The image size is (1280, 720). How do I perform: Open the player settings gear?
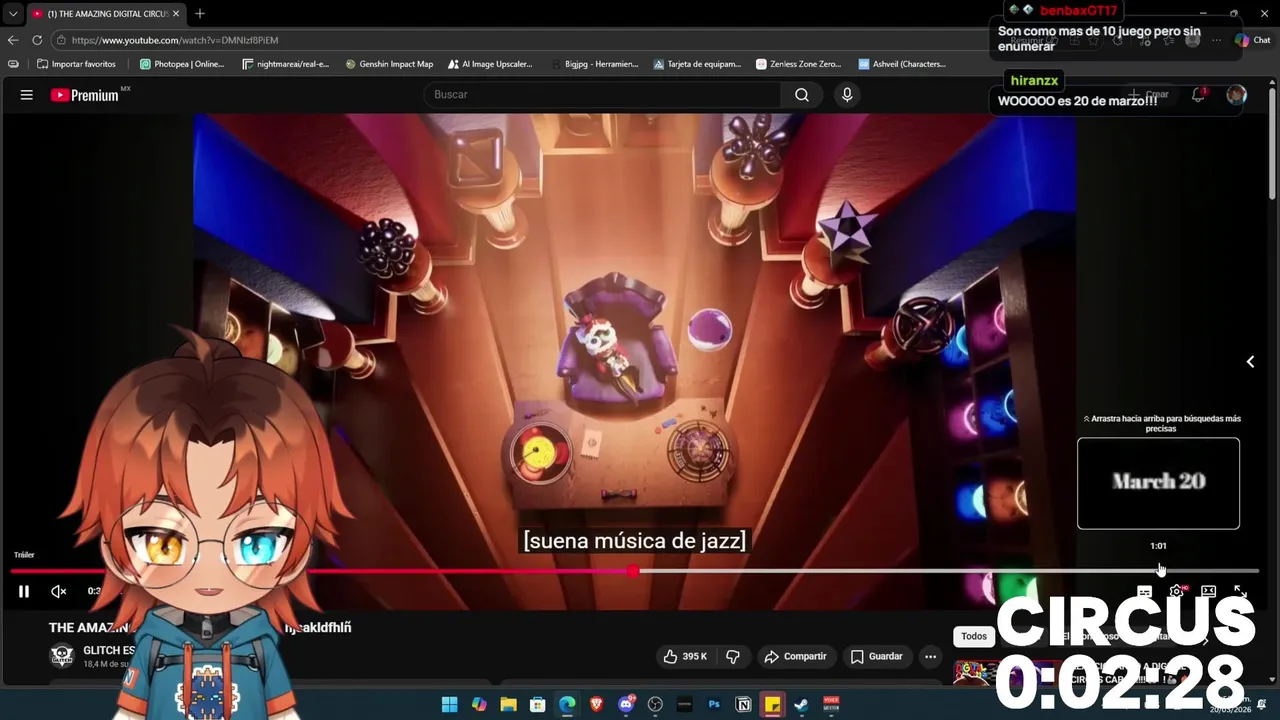coord(1177,591)
